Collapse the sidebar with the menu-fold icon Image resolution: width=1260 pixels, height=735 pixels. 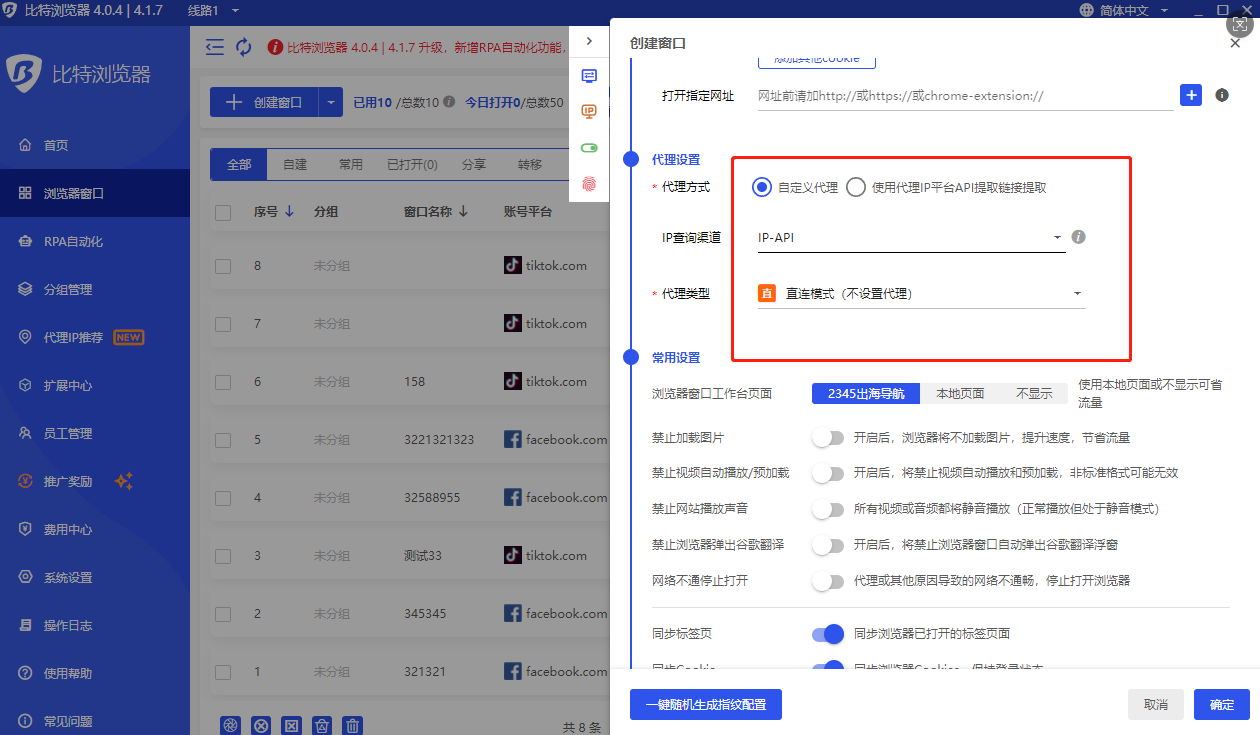pyautogui.click(x=214, y=47)
